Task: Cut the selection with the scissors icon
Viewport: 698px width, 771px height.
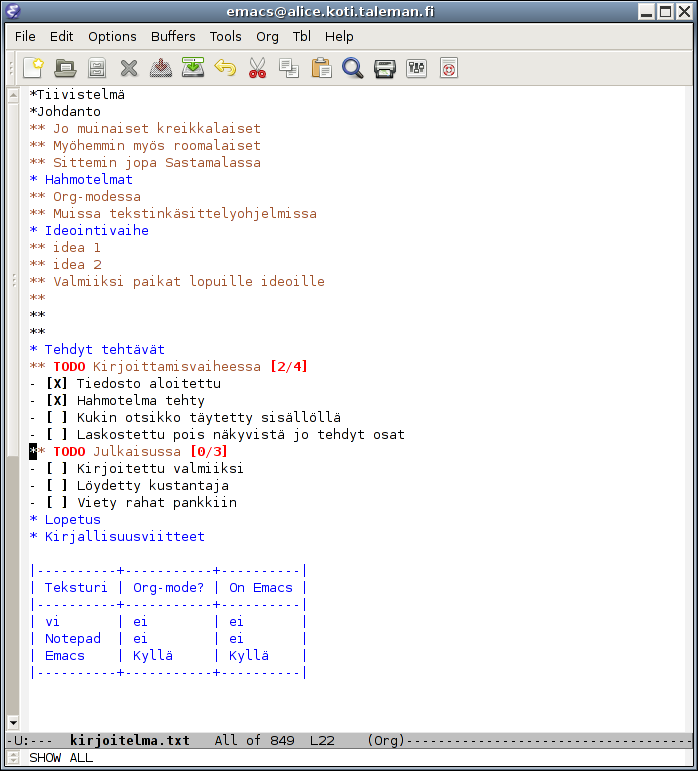Action: point(257,68)
